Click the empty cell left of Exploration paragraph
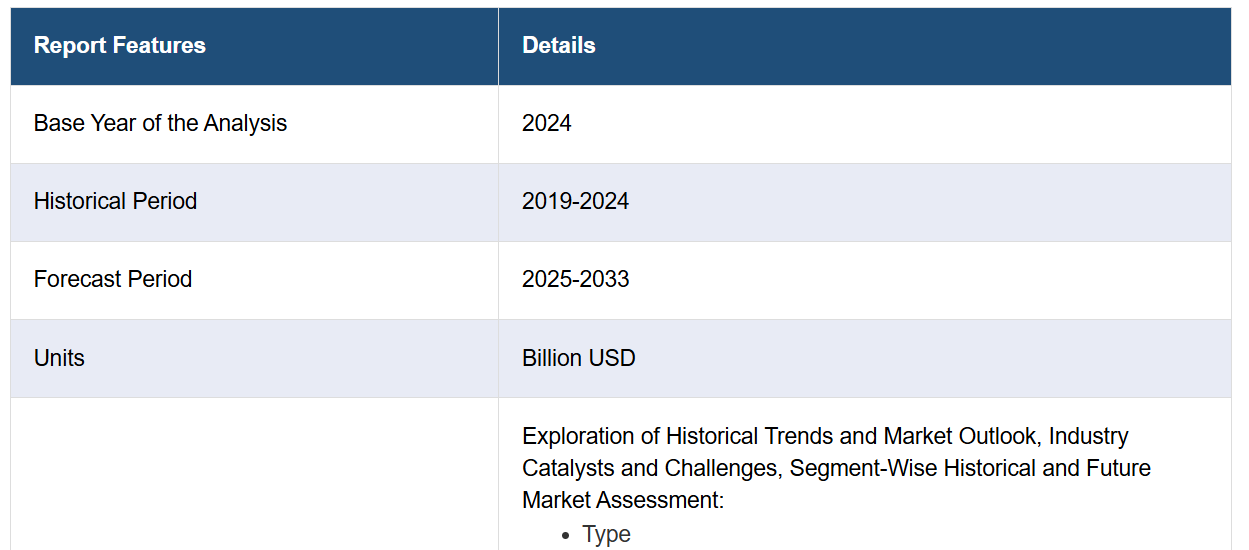 [x=254, y=474]
